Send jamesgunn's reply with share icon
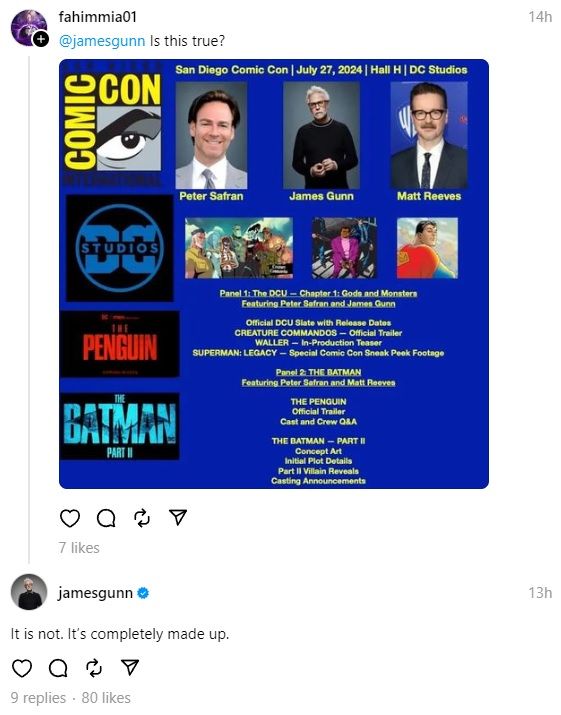 (x=130, y=668)
